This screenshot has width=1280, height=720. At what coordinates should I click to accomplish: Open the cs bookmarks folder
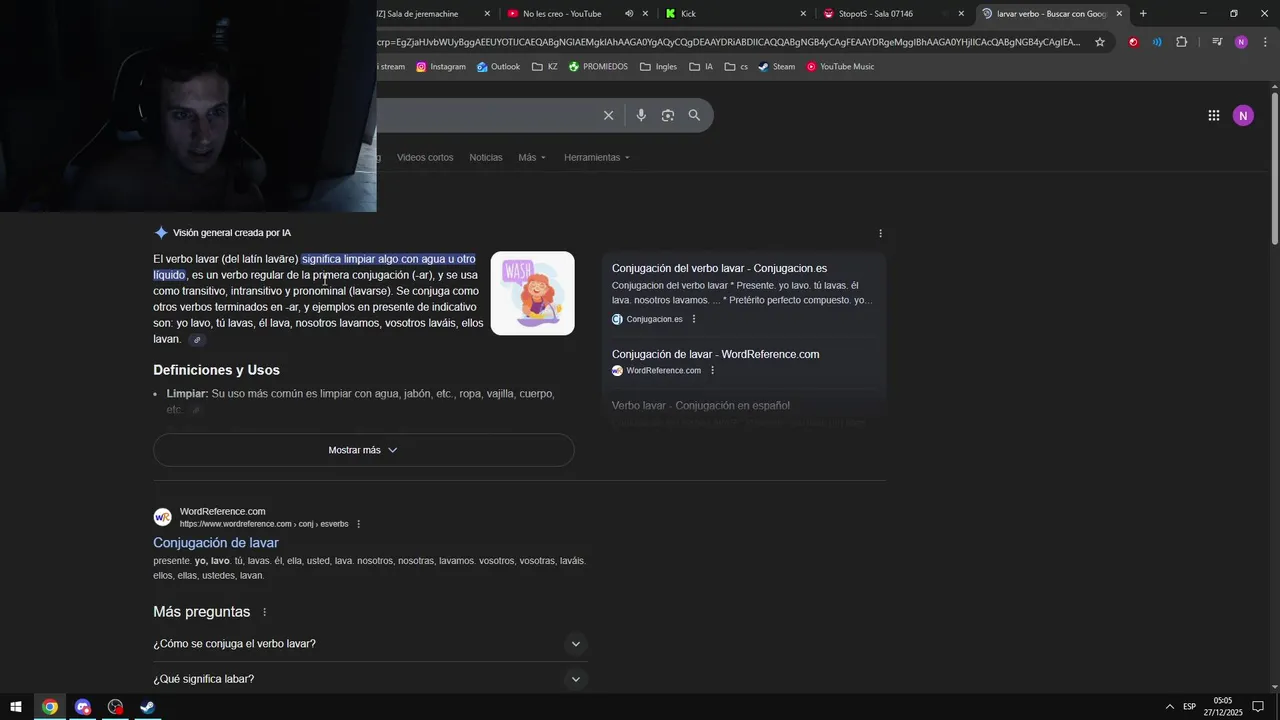736,67
